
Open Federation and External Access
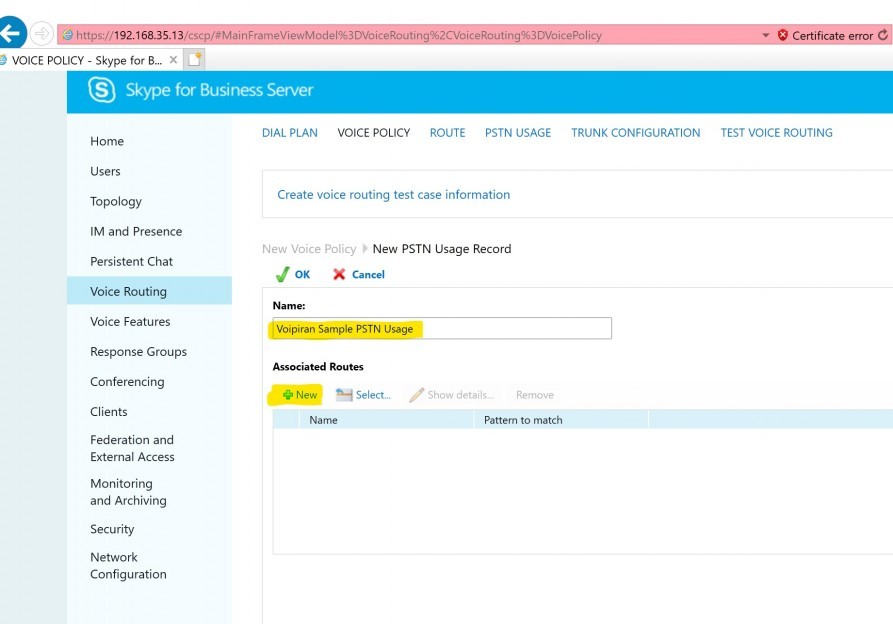click(132, 448)
